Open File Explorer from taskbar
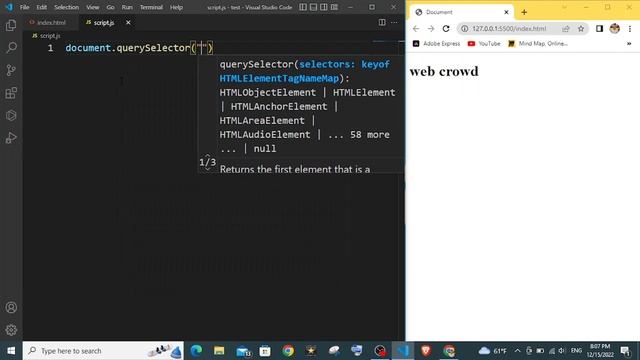640x360 pixels. pos(219,351)
